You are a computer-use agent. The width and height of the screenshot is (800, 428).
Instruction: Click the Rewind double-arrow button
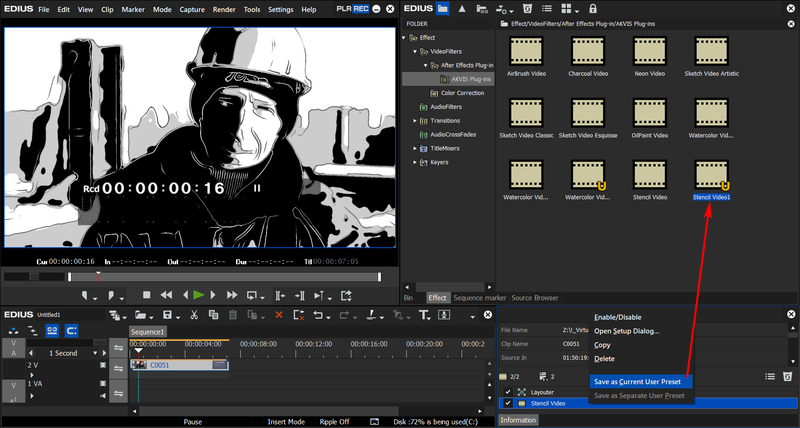tap(166, 295)
